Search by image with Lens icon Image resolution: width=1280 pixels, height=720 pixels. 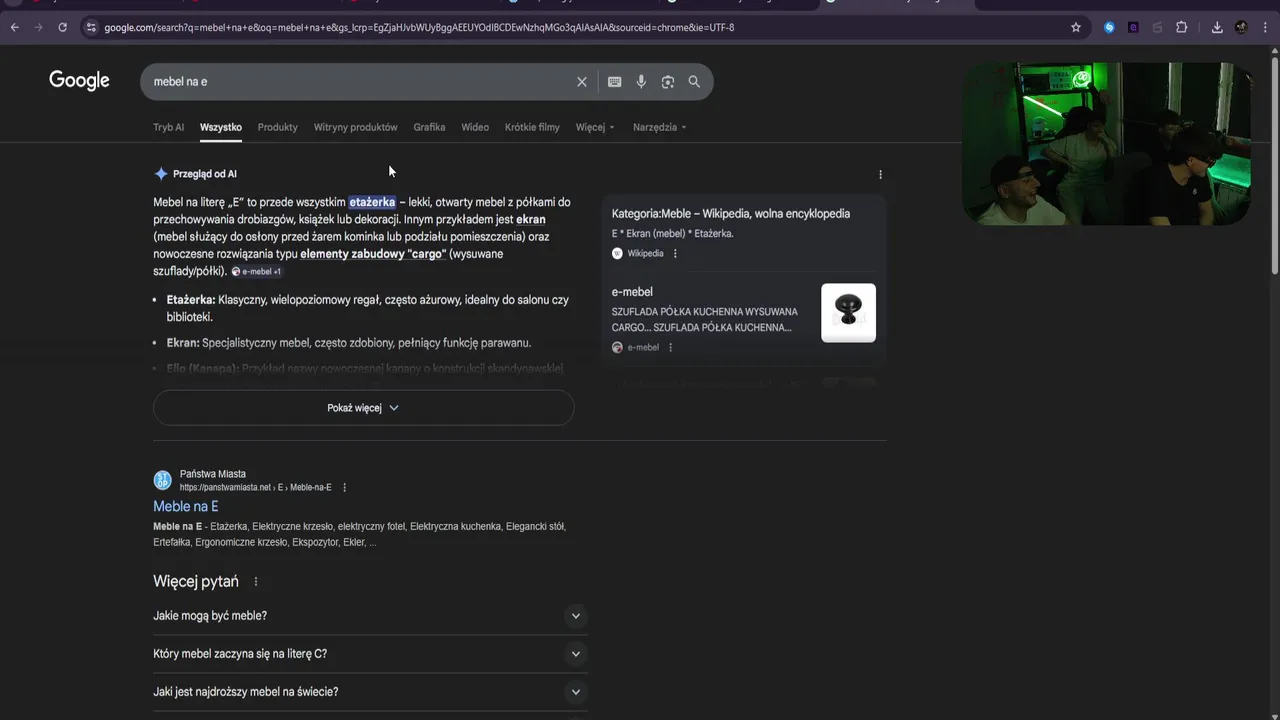[668, 82]
